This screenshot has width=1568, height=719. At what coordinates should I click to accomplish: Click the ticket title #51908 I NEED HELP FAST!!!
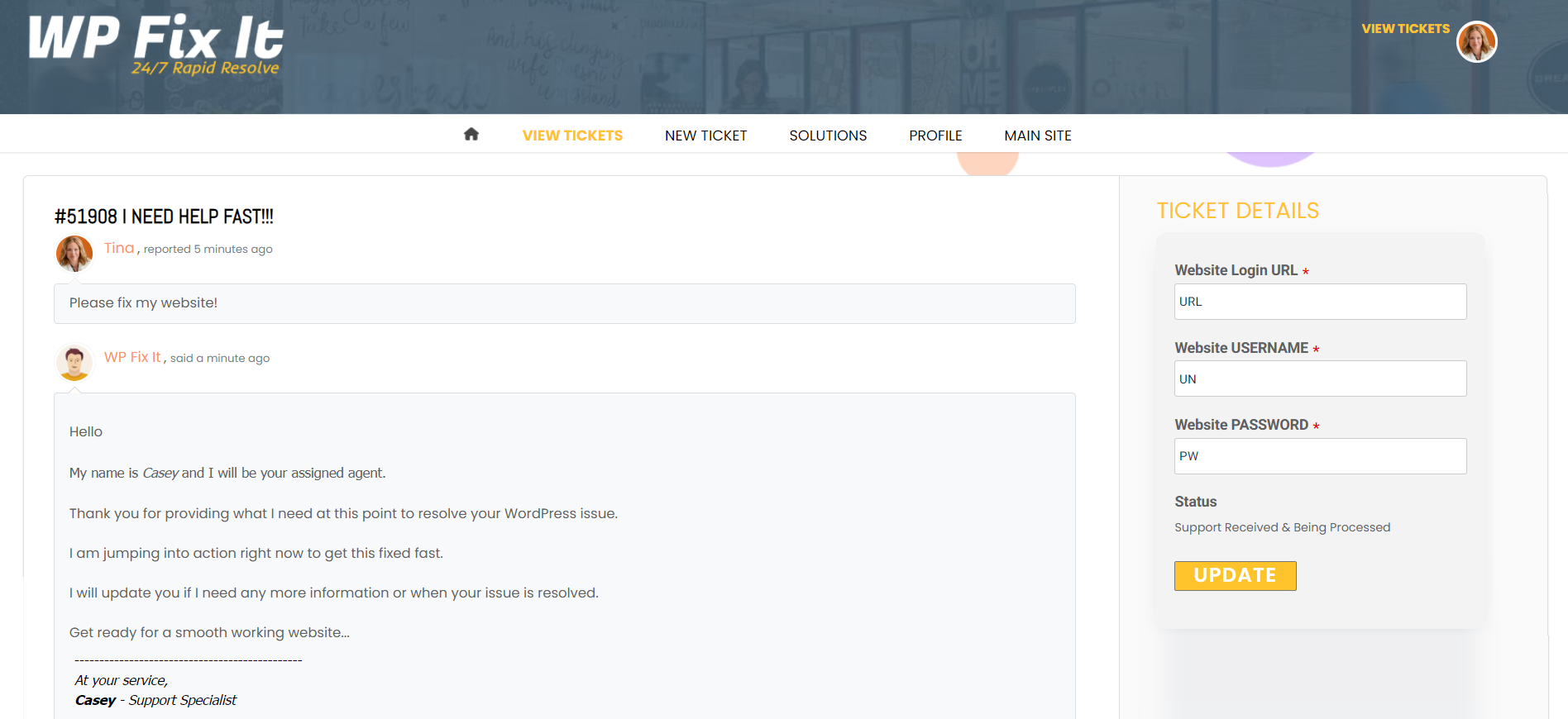point(164,217)
